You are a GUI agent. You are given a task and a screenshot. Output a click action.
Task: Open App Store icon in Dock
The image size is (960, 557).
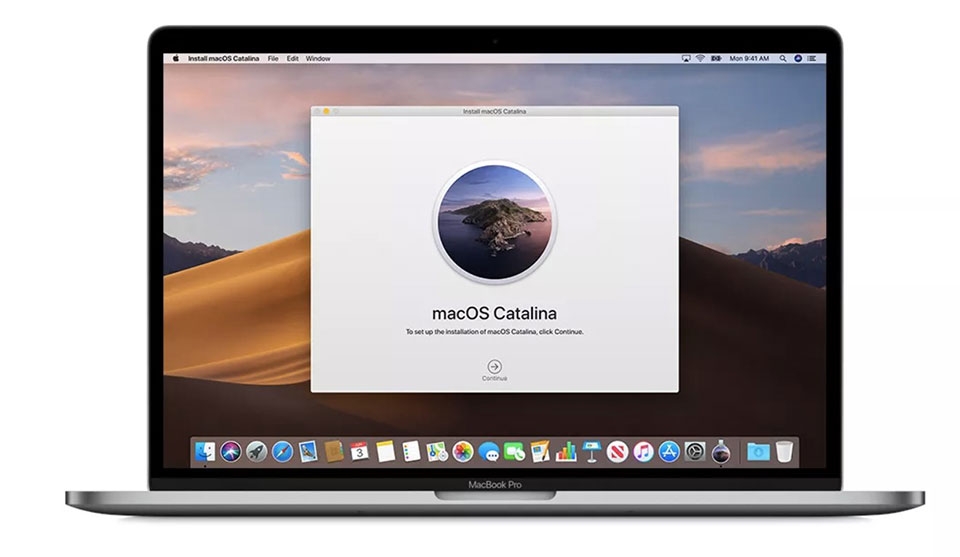(x=669, y=452)
